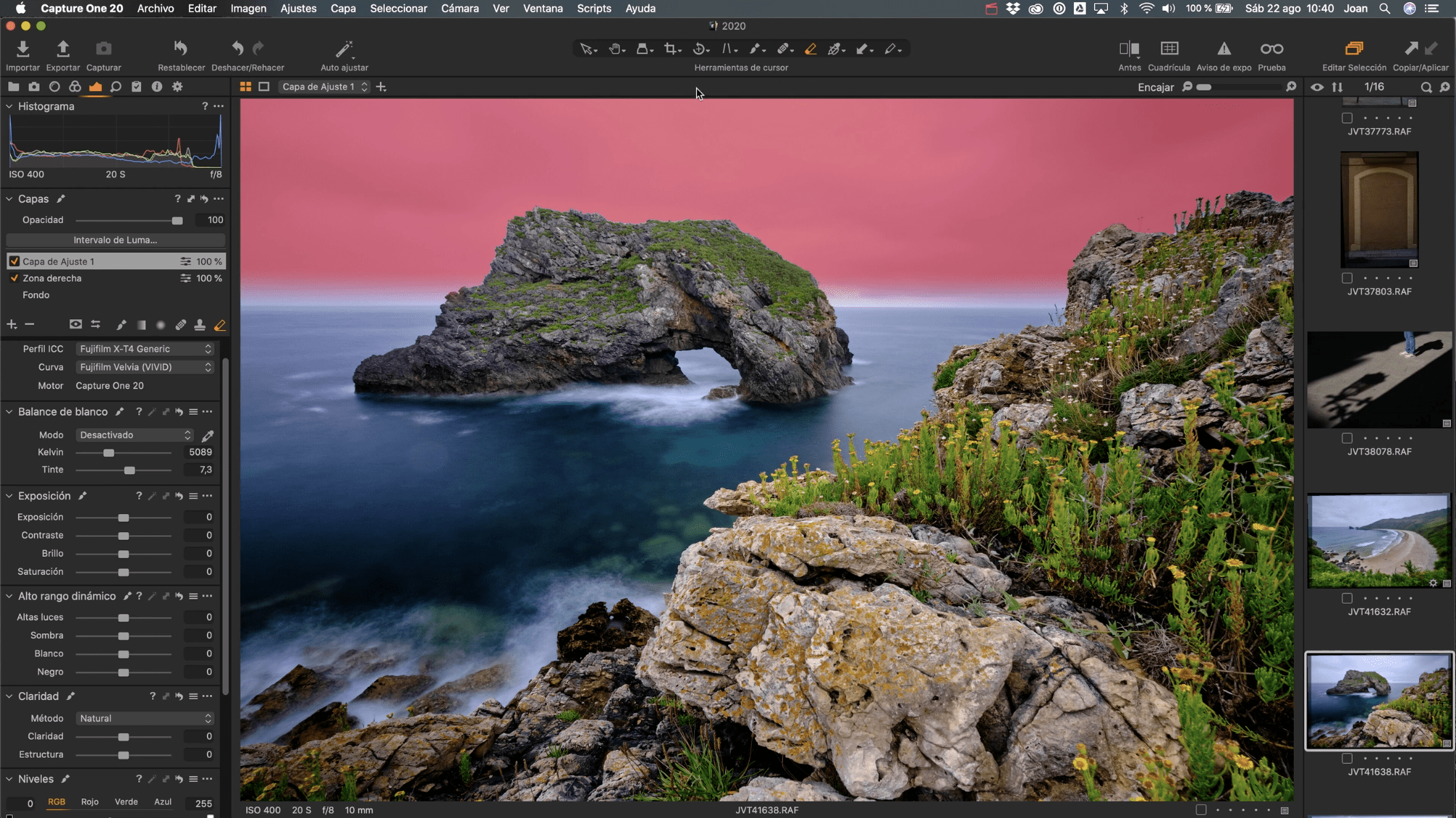Open the Curva Fujifilm Velvia dropdown
The image size is (1456, 818).
coord(145,367)
